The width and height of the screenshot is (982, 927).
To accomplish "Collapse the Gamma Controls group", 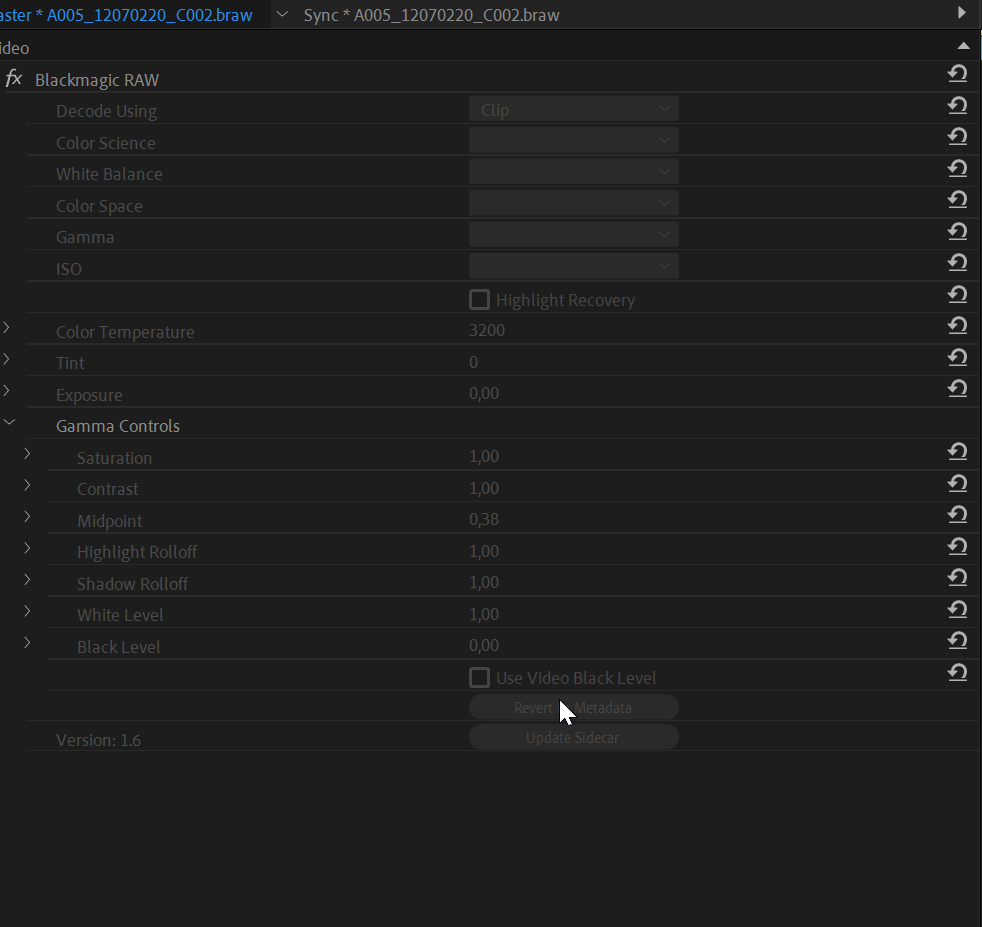I will (x=9, y=422).
